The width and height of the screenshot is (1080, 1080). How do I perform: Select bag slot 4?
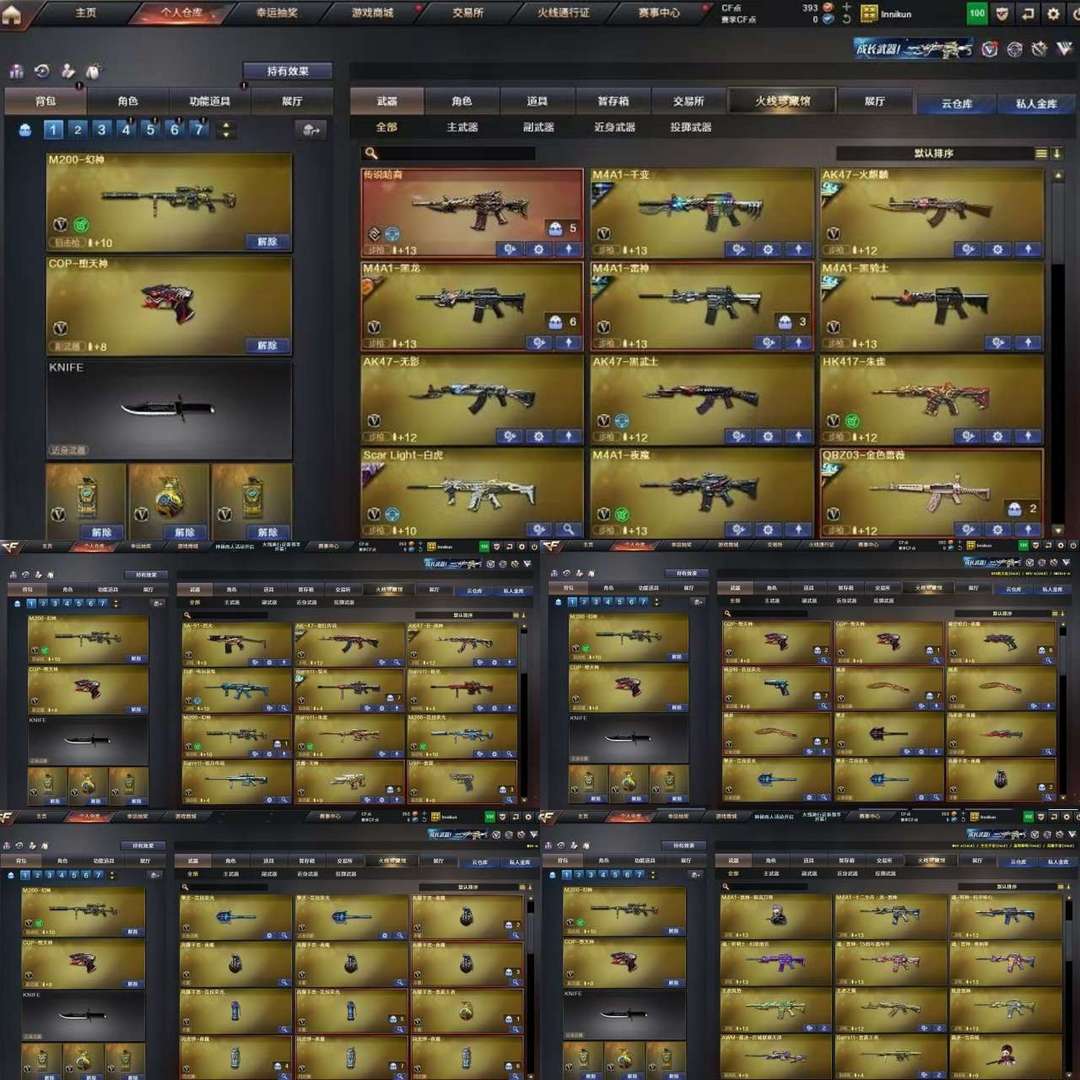pos(126,129)
